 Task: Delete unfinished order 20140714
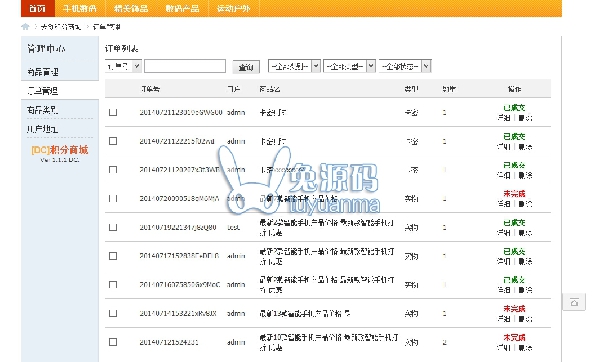pos(525,319)
